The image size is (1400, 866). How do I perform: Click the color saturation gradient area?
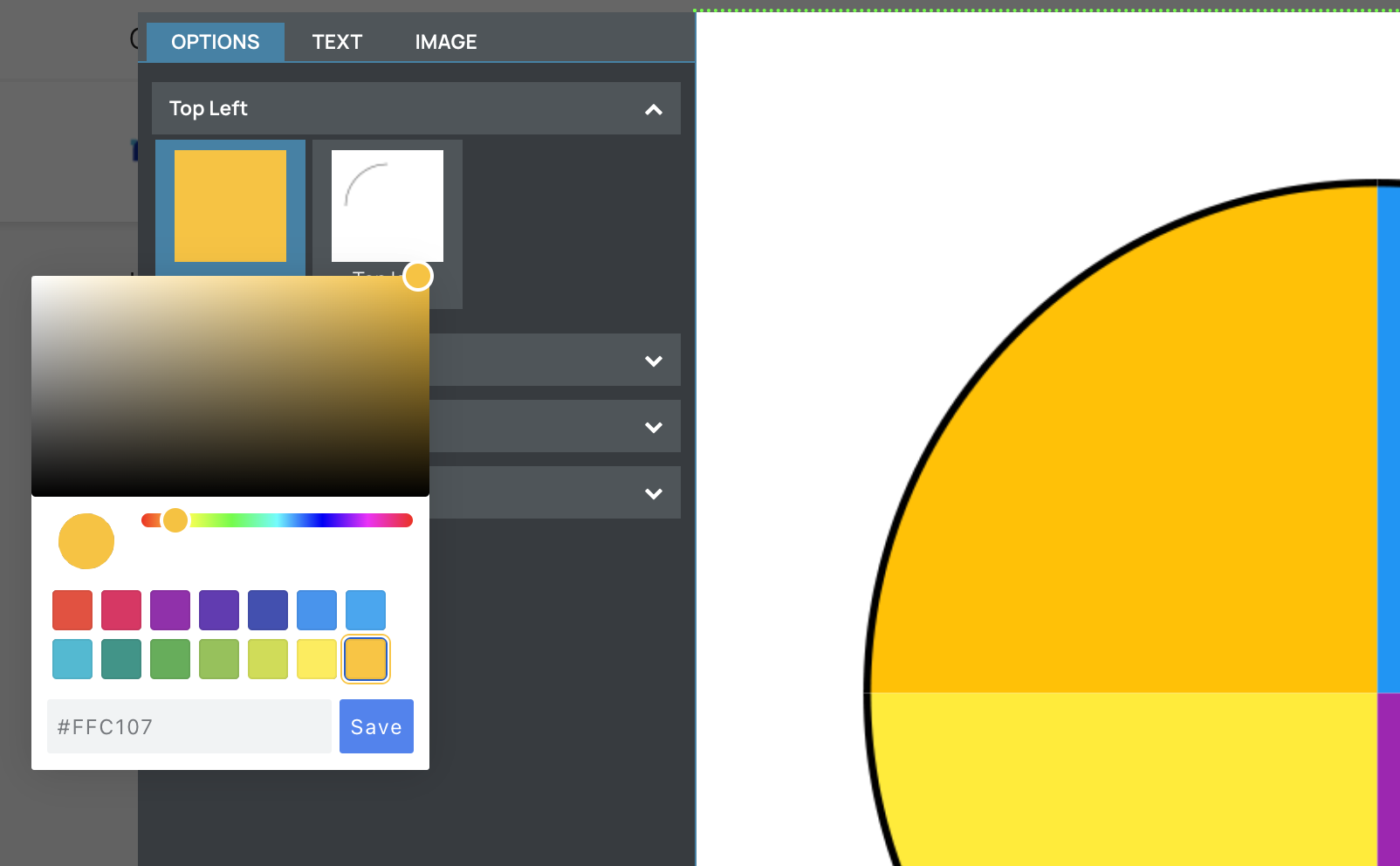230,386
